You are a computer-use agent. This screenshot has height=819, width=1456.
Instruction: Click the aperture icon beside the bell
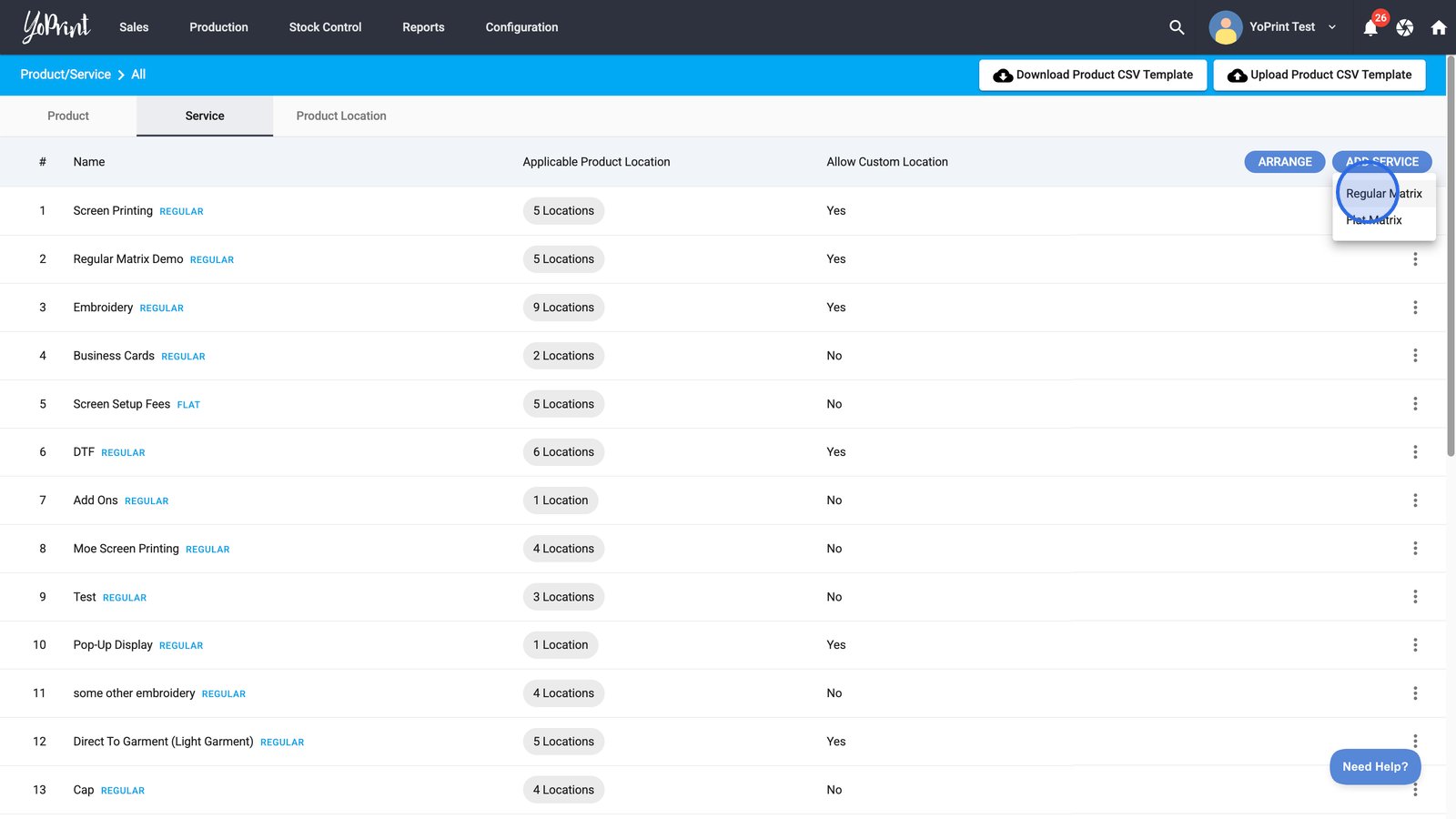pyautogui.click(x=1405, y=28)
